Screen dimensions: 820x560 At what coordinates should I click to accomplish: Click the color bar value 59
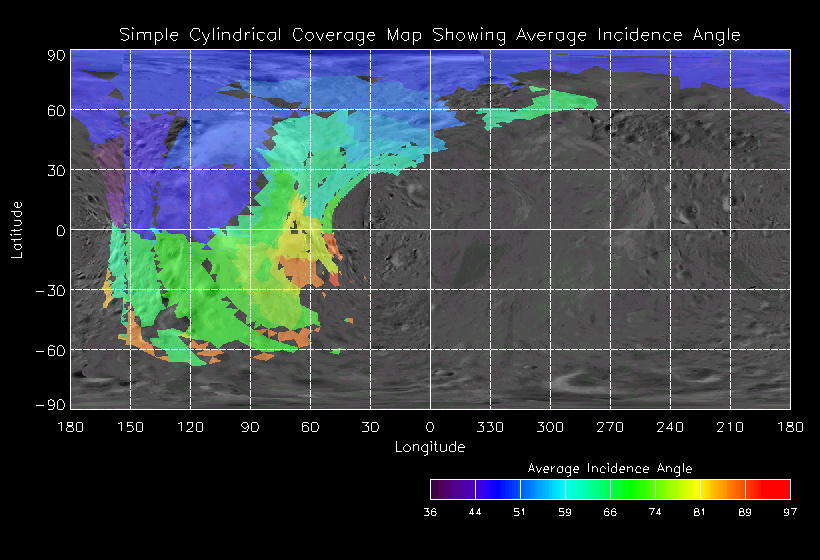[565, 512]
